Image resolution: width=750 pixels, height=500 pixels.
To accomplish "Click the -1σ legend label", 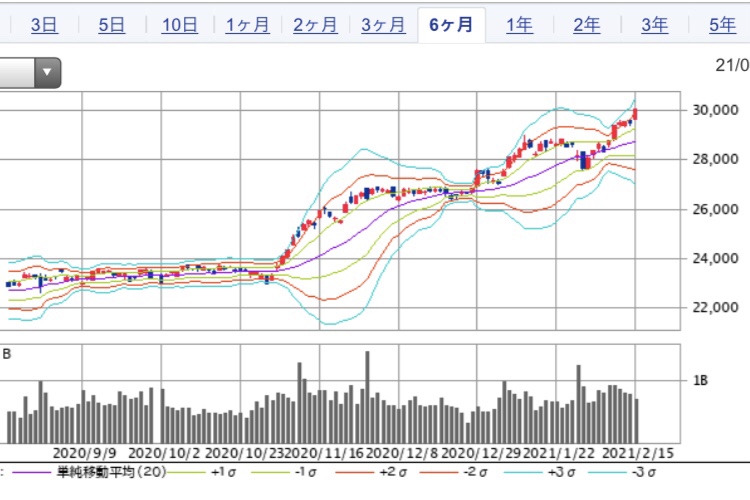I will [307, 472].
